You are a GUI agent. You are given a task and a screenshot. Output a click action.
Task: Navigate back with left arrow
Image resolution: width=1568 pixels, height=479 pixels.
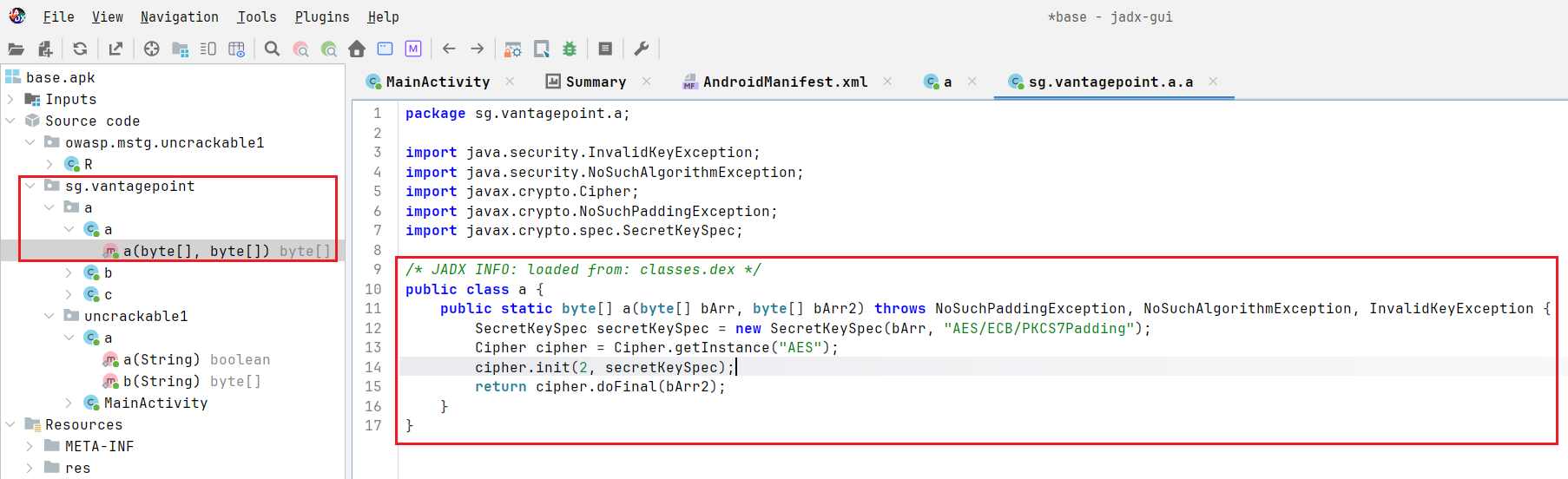pos(449,49)
